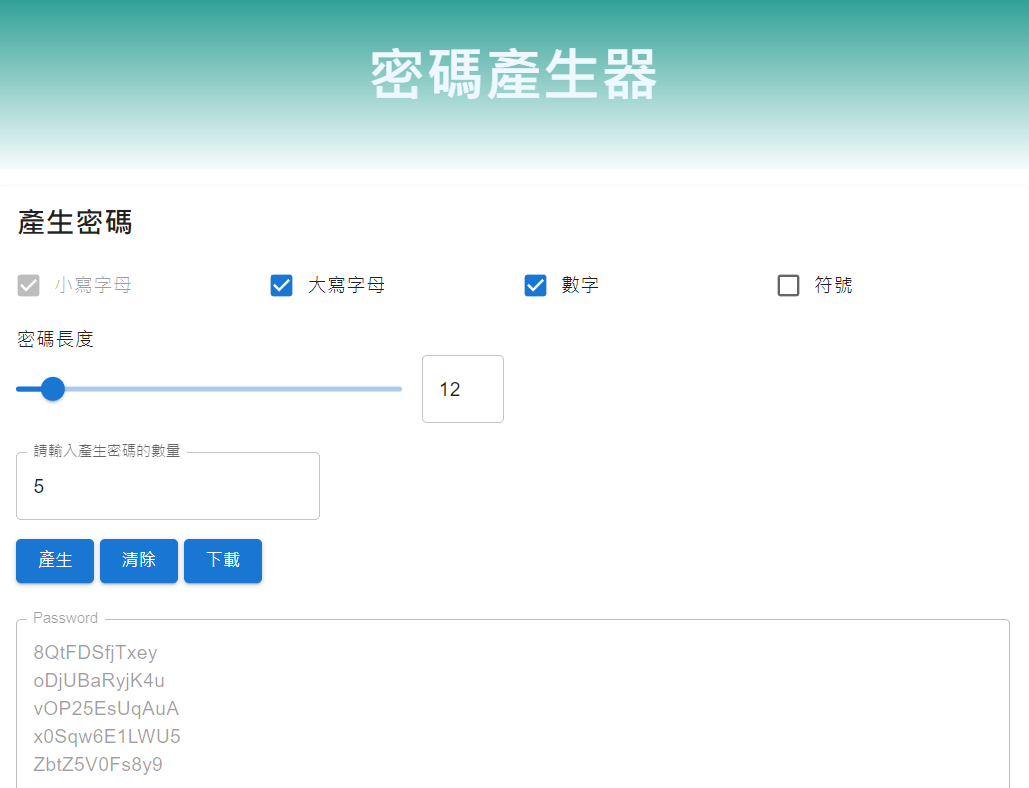Click the Password field legend label
The image size is (1029, 788).
pyautogui.click(x=66, y=618)
